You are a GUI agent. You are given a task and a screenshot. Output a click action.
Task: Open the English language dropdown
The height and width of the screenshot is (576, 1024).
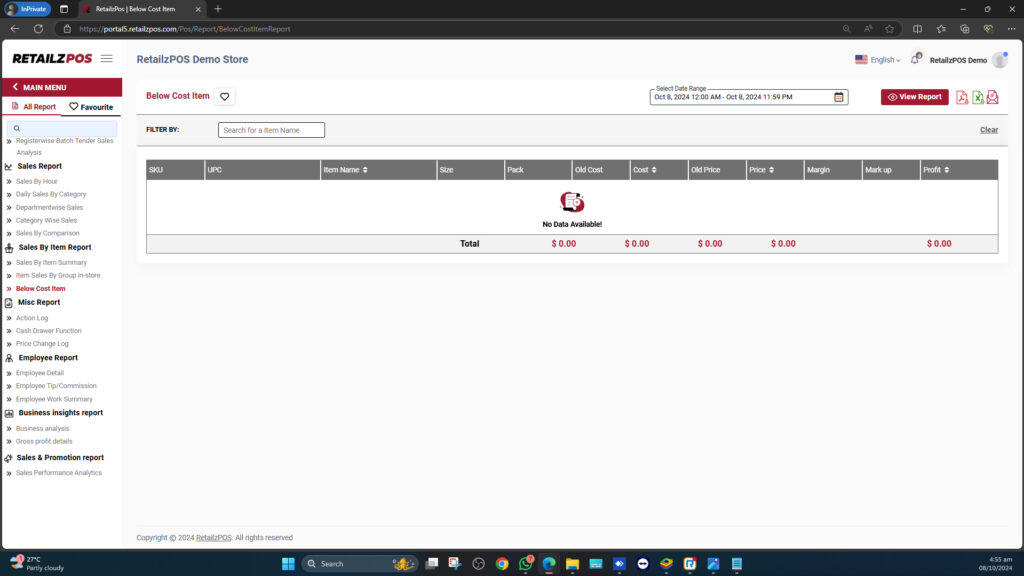(x=879, y=60)
